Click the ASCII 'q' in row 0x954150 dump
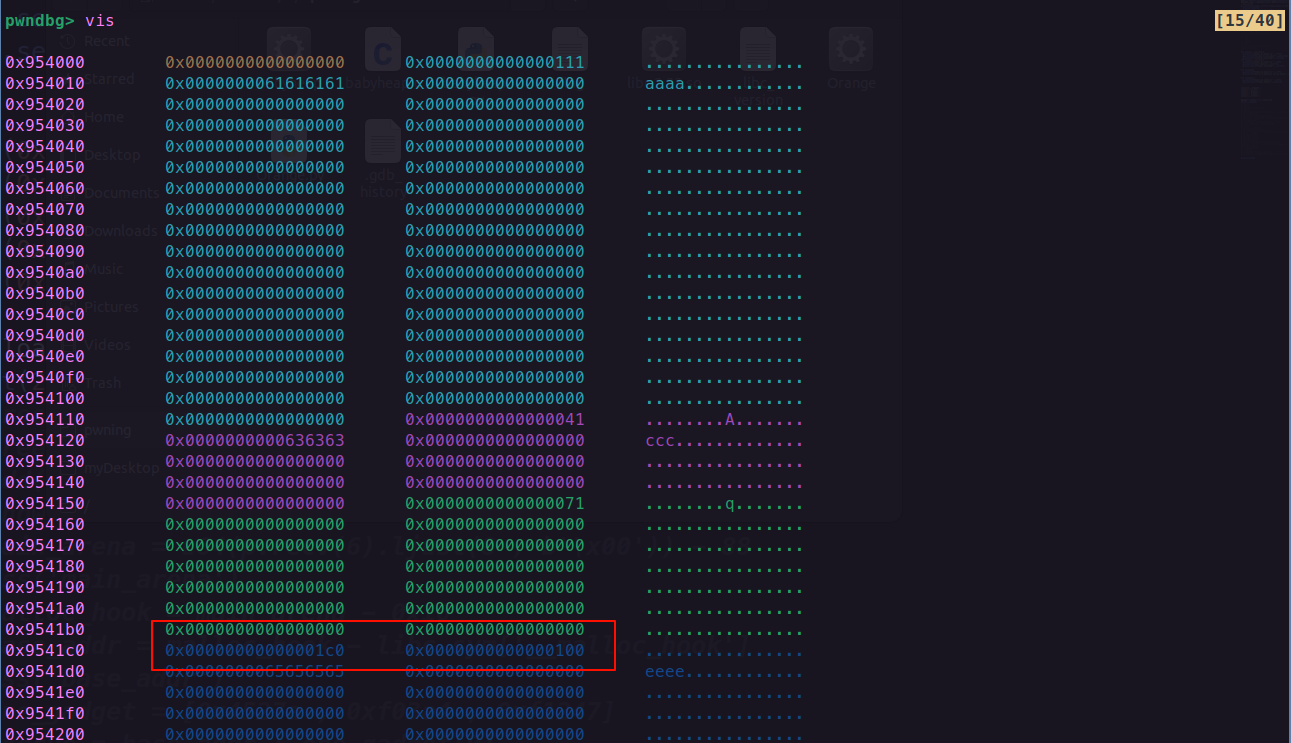This screenshot has height=743, width=1291. pos(730,503)
